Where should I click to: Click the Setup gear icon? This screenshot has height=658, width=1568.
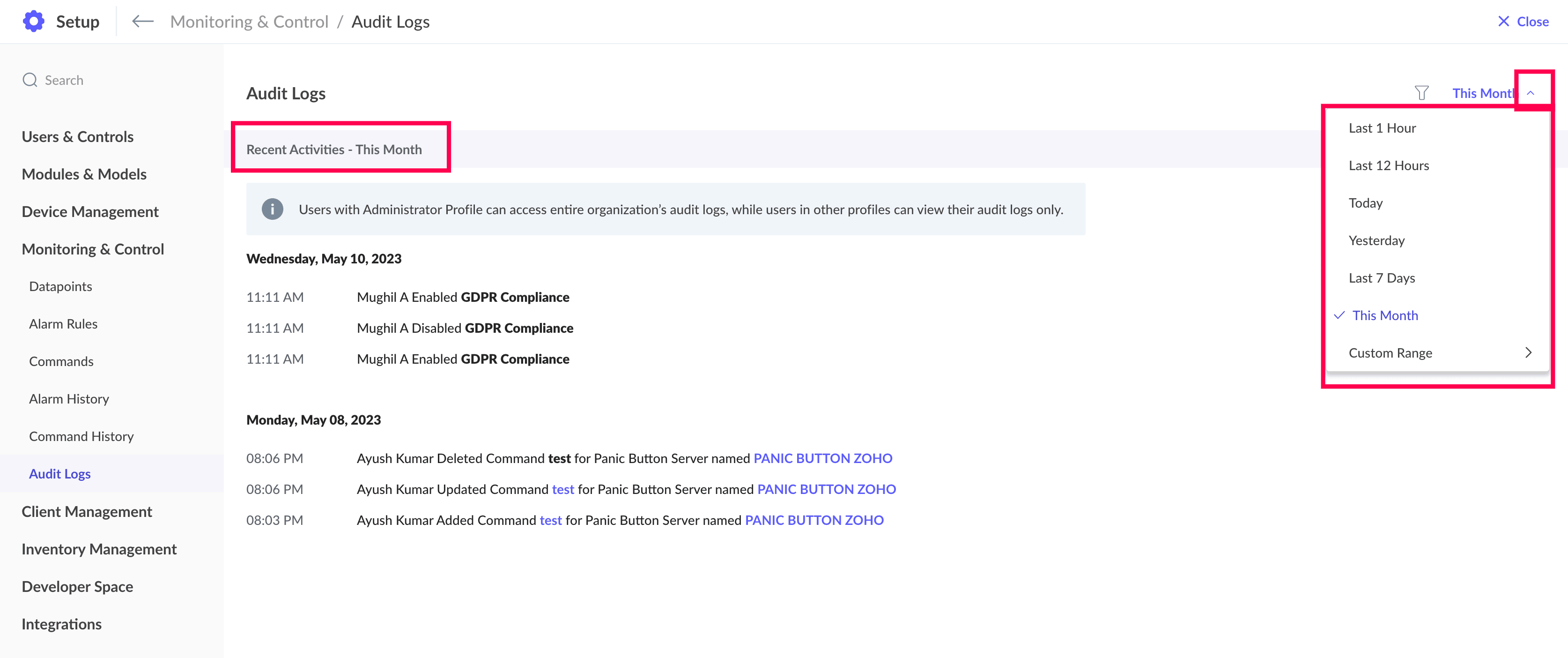[33, 22]
